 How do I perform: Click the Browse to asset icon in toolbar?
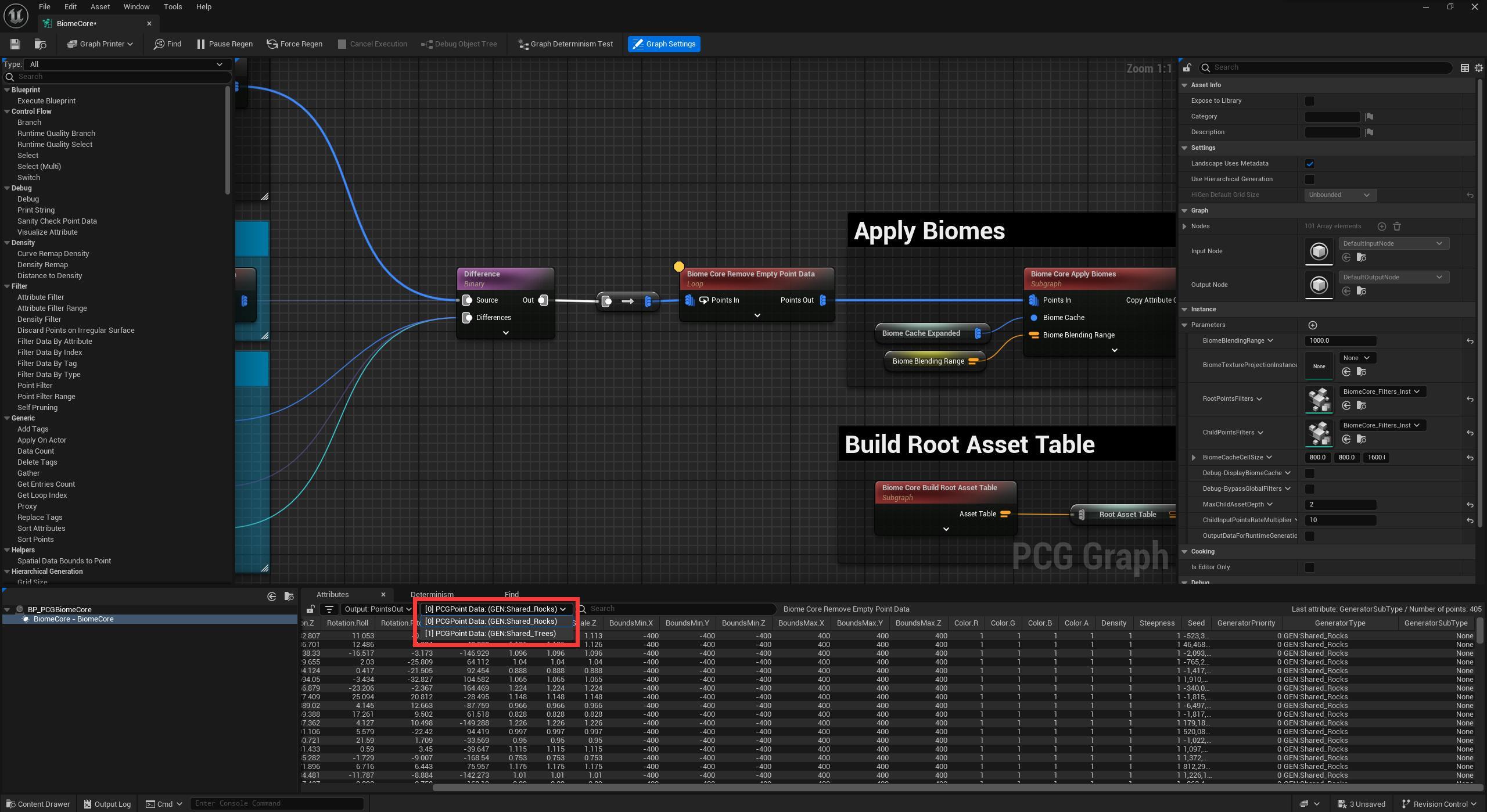pyautogui.click(x=41, y=44)
